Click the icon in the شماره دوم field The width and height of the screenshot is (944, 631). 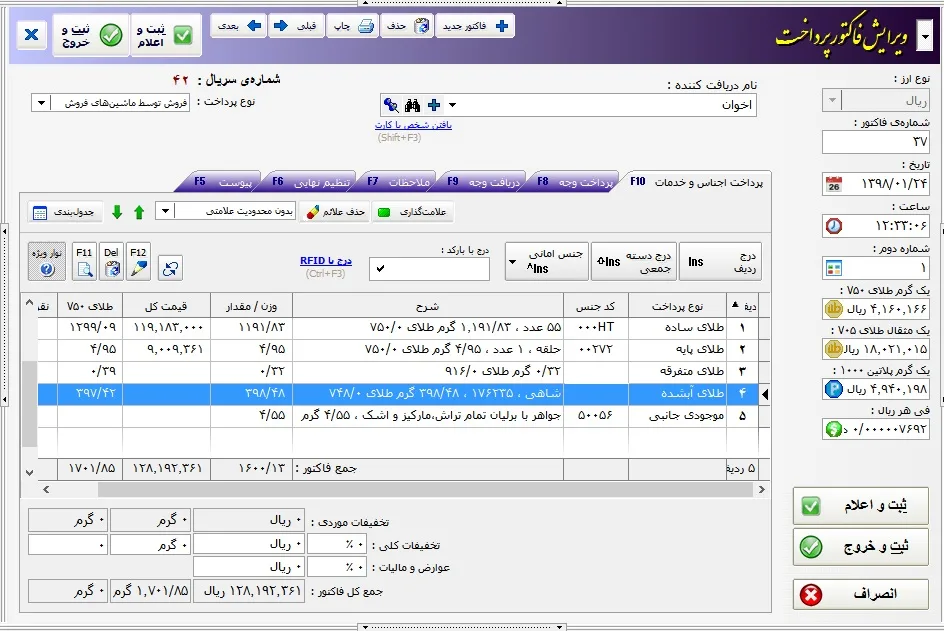(834, 268)
